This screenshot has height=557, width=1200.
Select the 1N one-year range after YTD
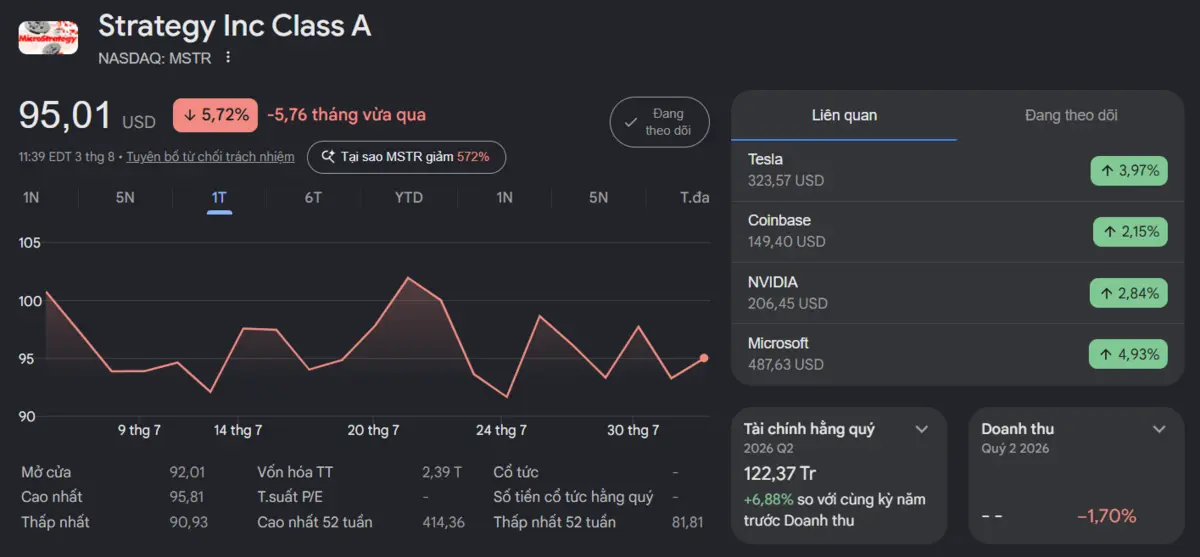point(505,197)
